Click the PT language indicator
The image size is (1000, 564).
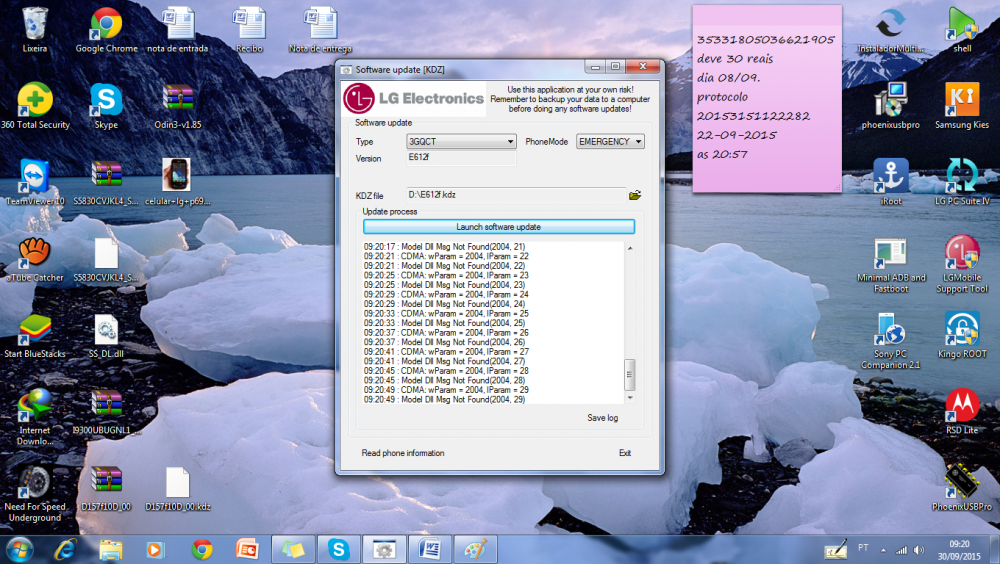863,547
